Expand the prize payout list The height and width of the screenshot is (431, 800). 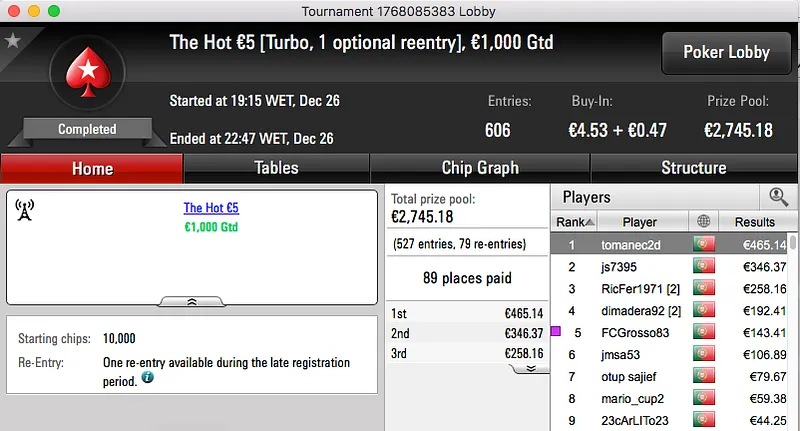[530, 368]
